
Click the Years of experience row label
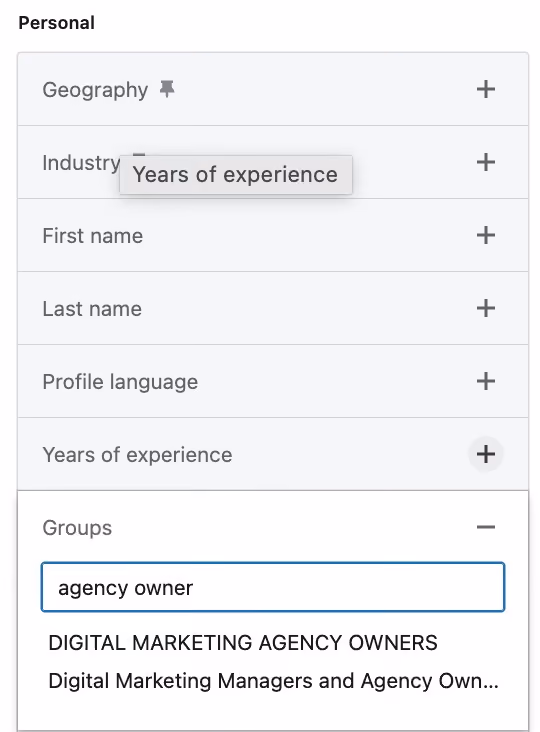pos(137,455)
